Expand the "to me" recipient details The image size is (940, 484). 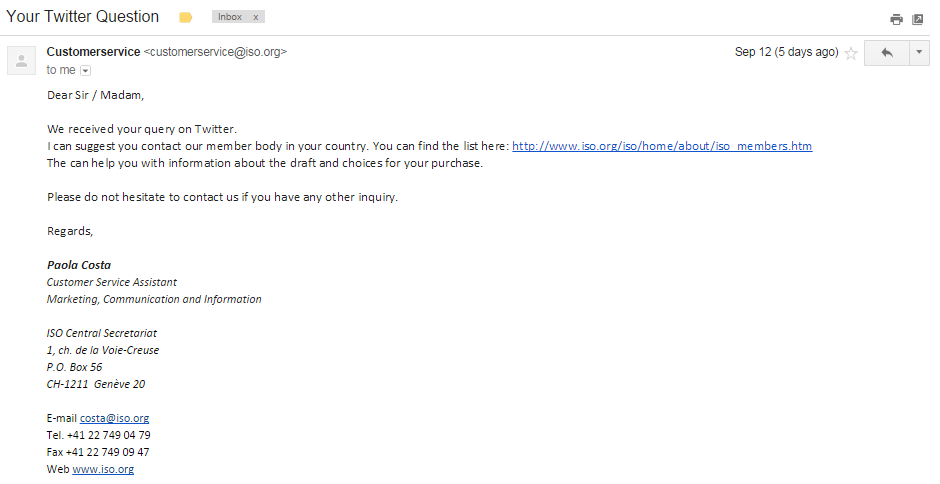click(86, 71)
